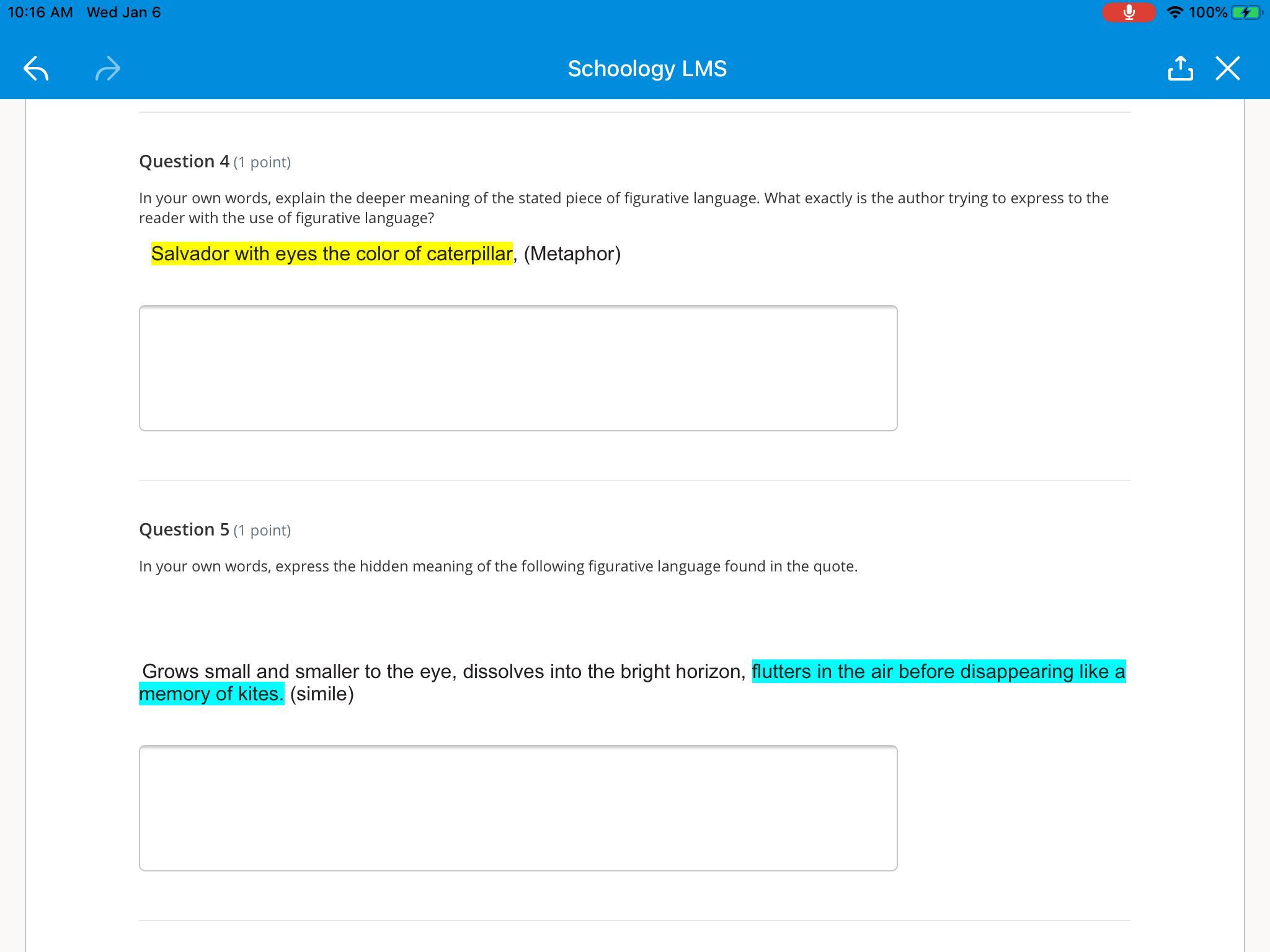Tap the back arrow icon
The image size is (1270, 952).
[36, 68]
